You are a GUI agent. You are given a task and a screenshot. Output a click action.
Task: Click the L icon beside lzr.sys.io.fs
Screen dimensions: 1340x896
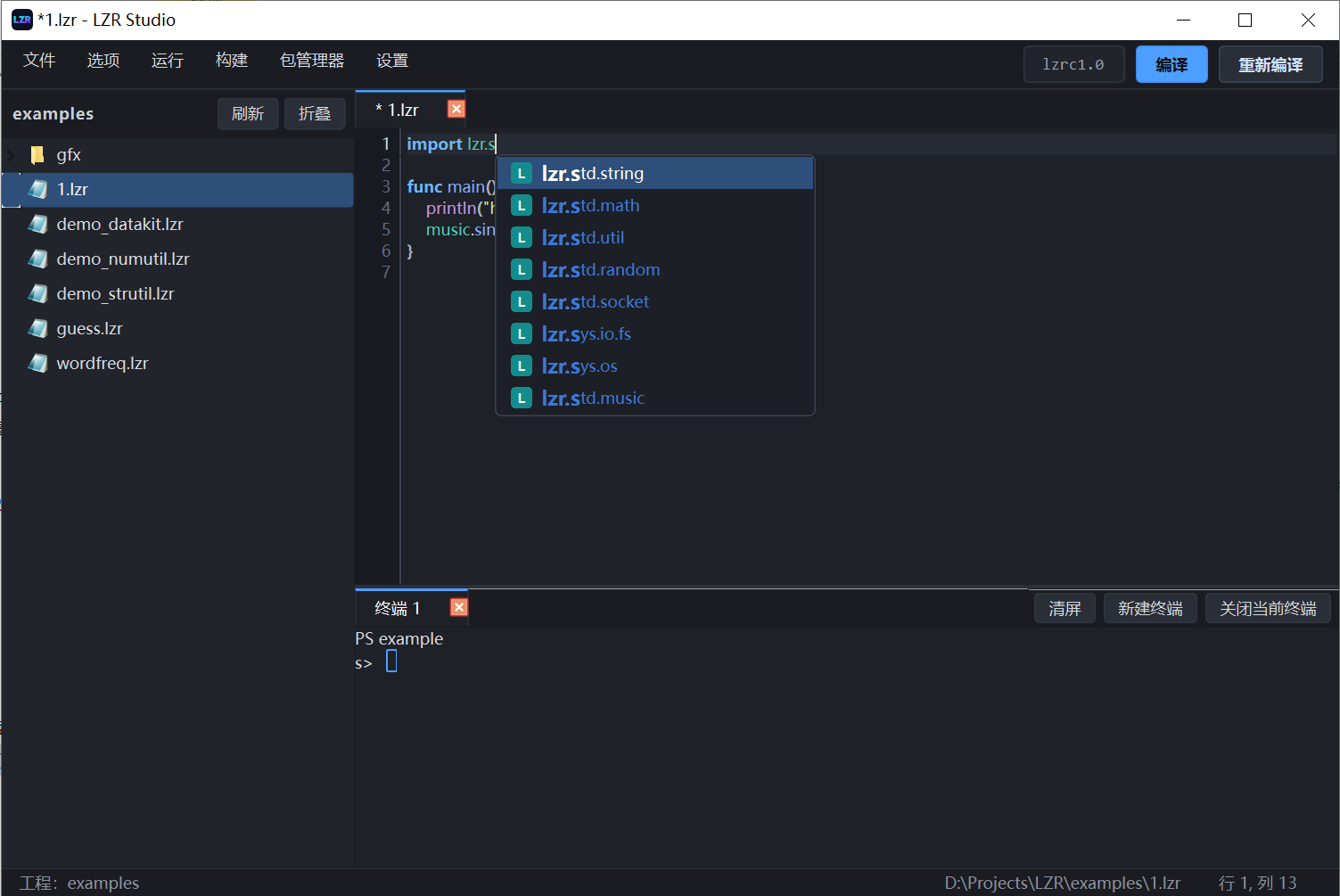pos(522,334)
